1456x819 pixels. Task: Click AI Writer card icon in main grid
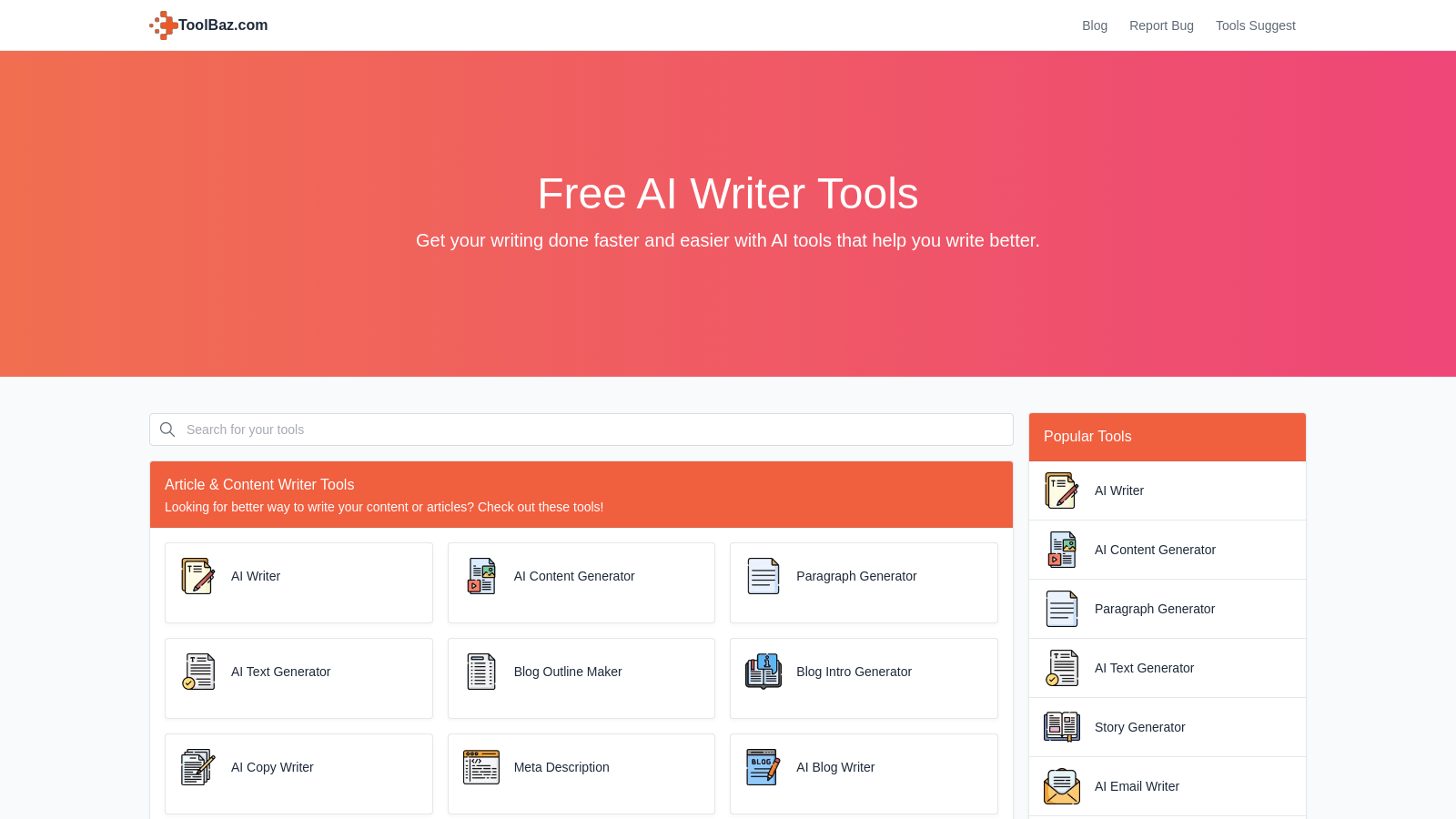click(x=198, y=576)
